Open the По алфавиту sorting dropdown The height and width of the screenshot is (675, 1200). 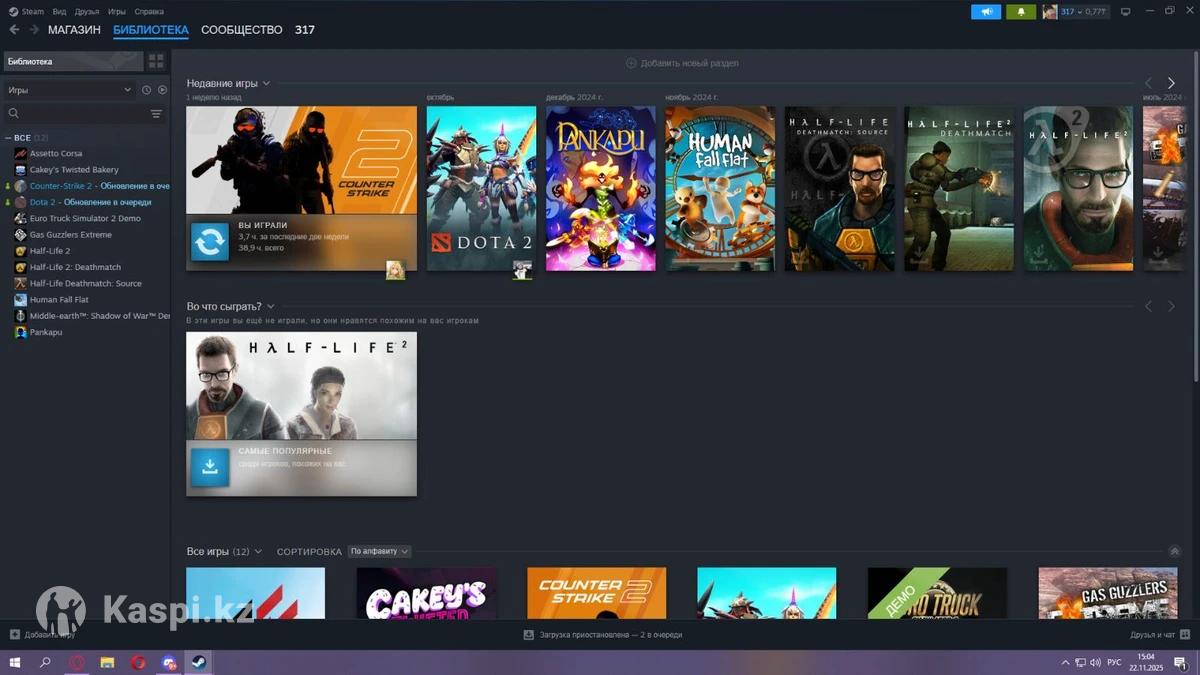(379, 551)
